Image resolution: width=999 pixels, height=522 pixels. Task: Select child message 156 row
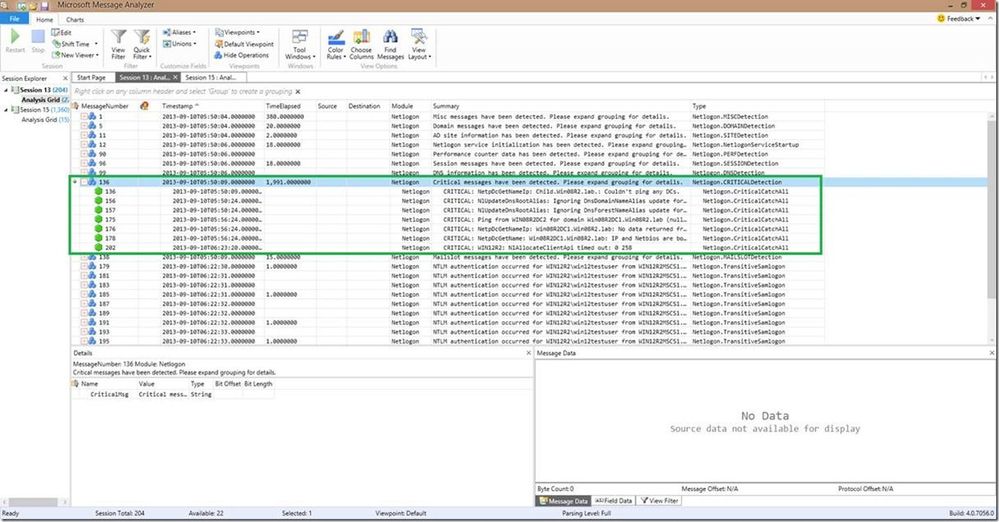point(446,201)
